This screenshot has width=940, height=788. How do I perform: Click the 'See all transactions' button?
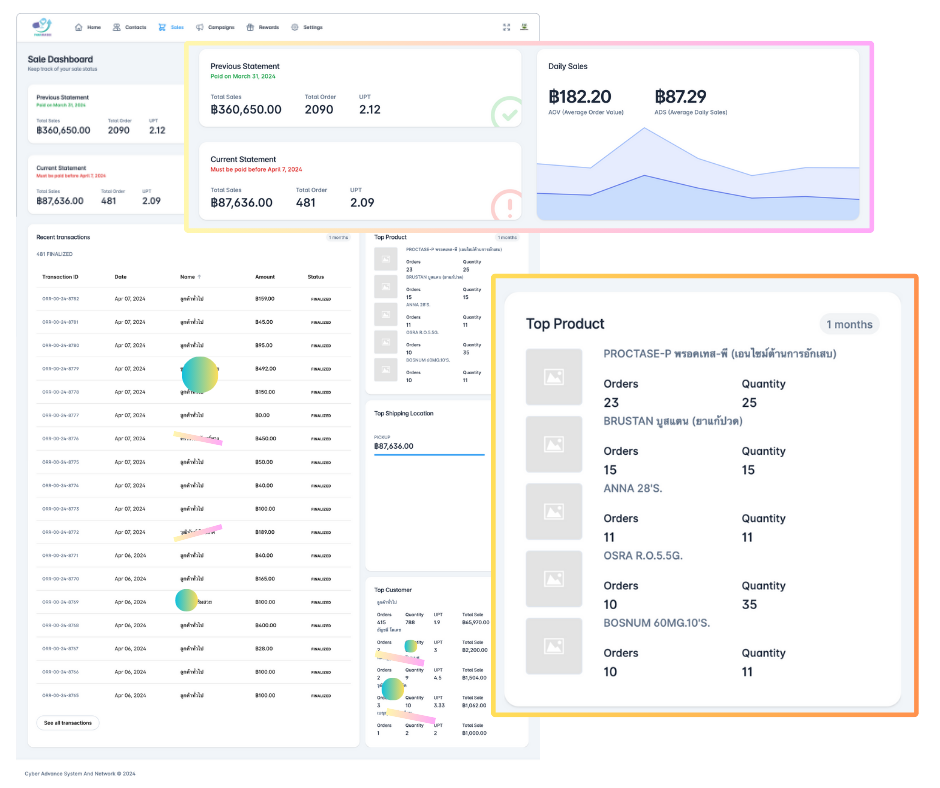(68, 722)
